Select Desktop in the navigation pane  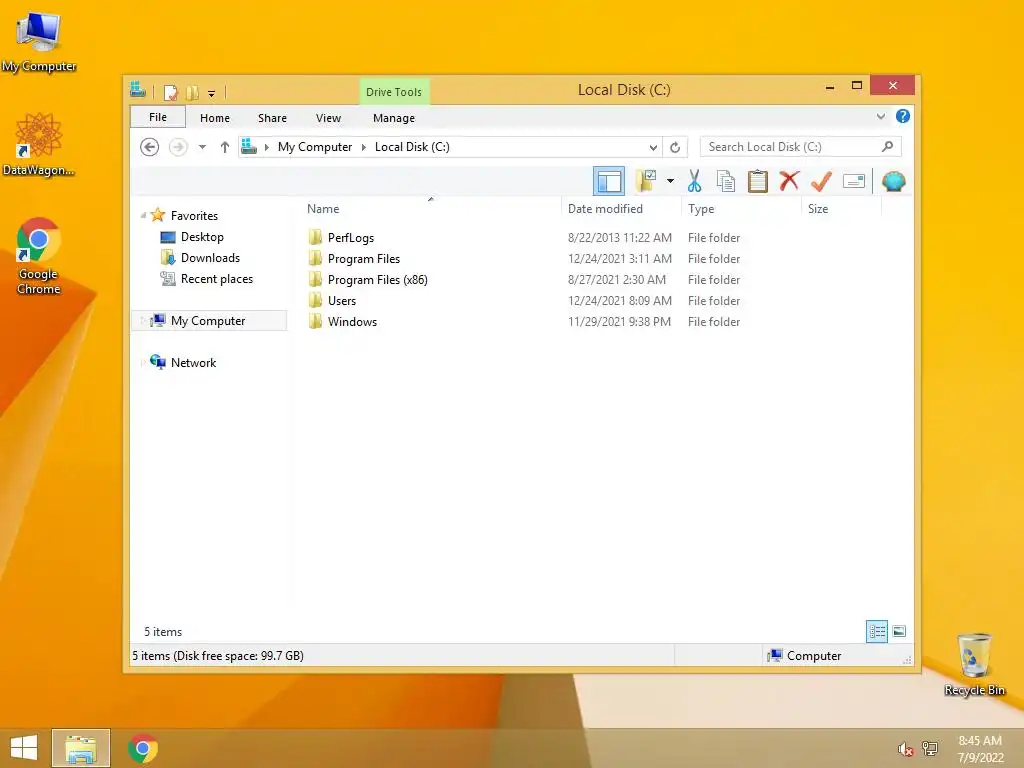coord(202,237)
